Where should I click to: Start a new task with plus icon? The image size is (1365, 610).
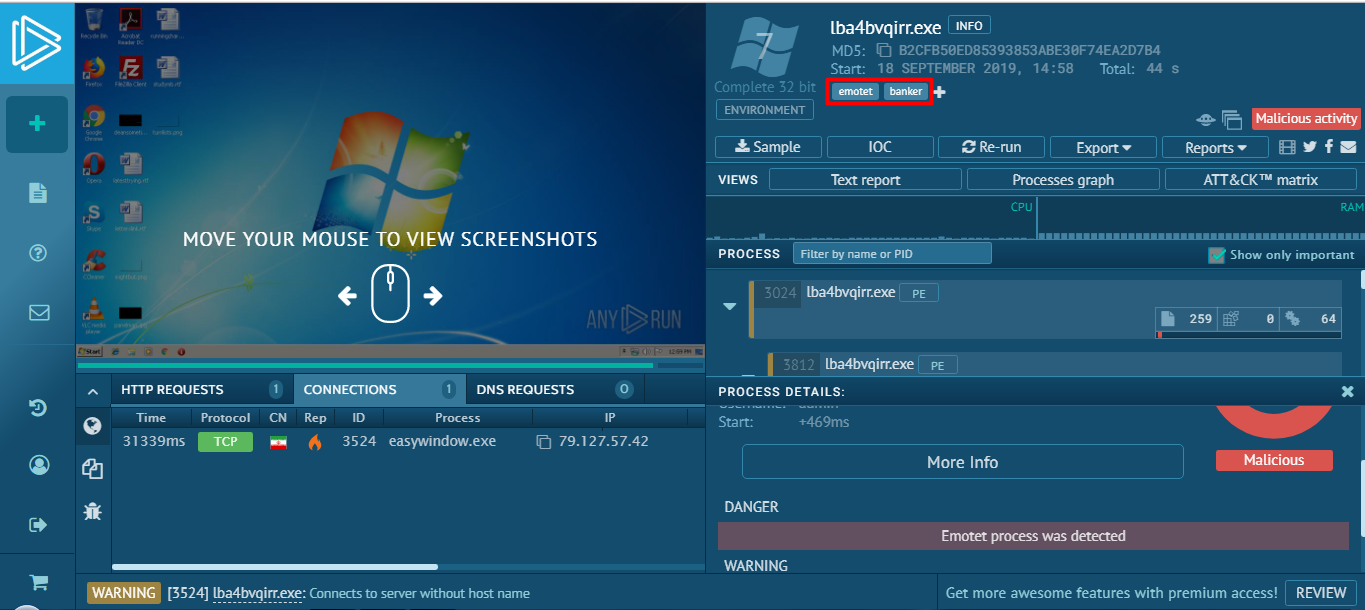pos(37,124)
